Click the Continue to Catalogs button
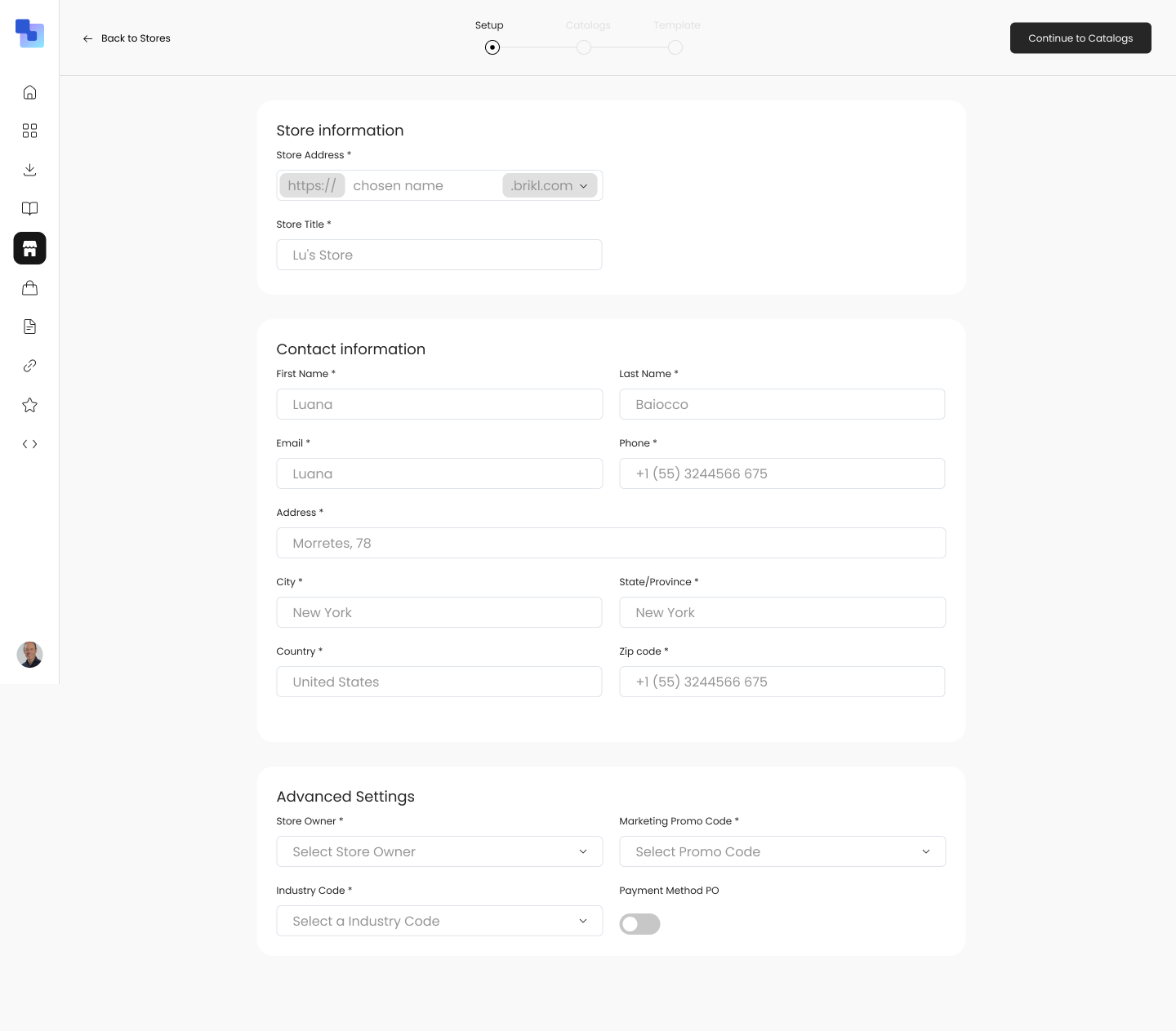The height and width of the screenshot is (1031, 1176). coord(1080,38)
